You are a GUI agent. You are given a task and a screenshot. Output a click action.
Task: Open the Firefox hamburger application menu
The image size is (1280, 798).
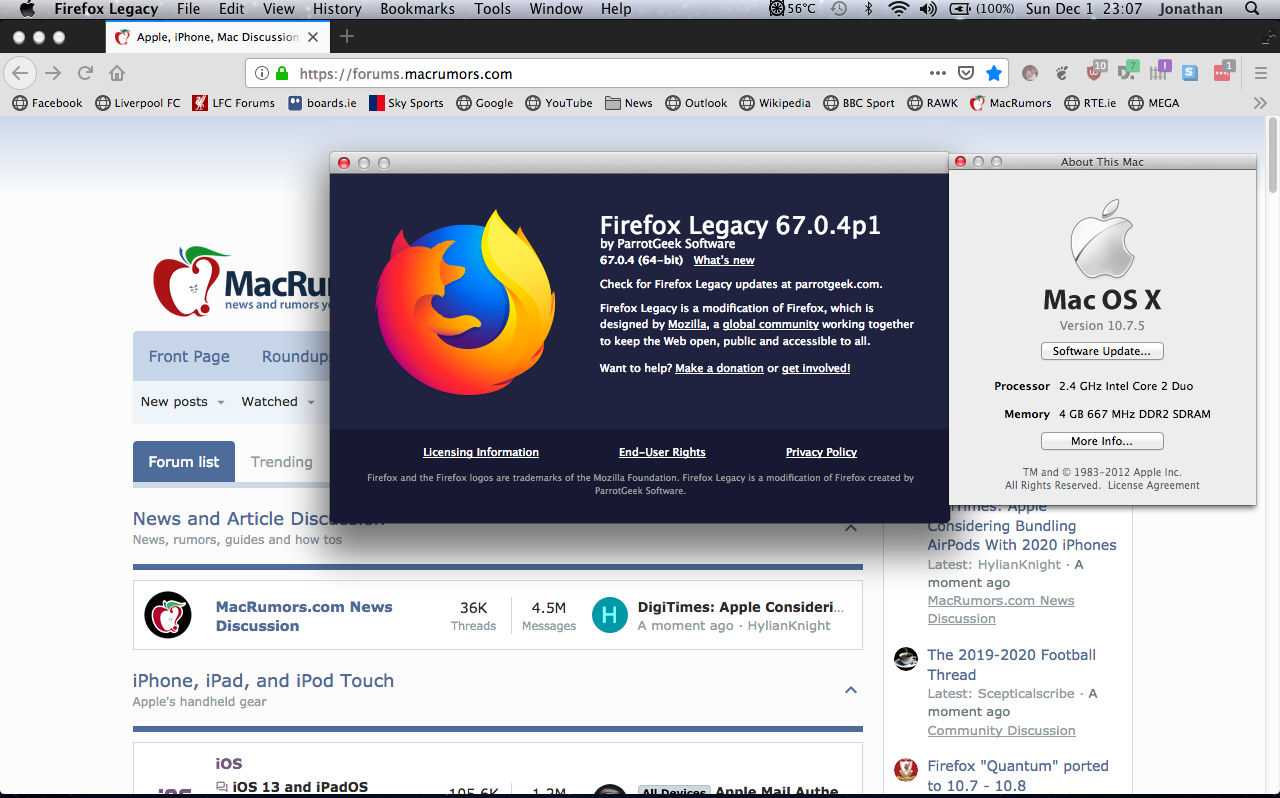pos(1260,73)
